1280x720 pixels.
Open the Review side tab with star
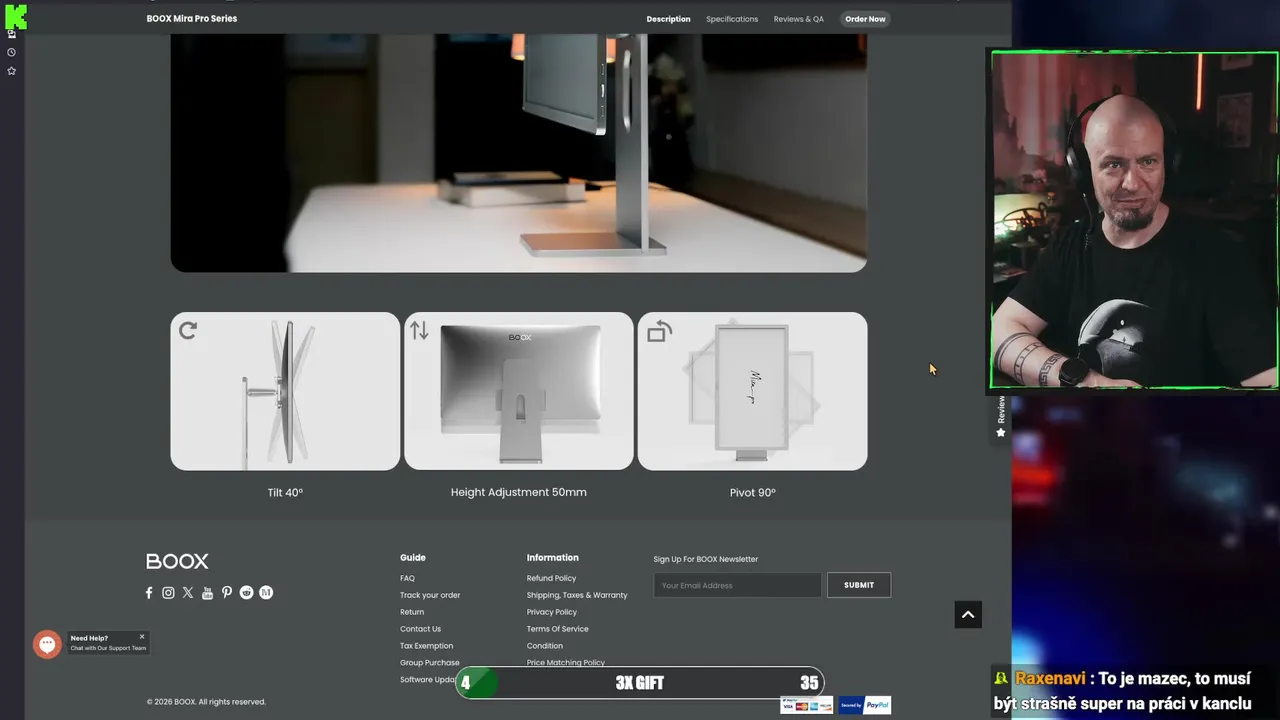[1001, 416]
